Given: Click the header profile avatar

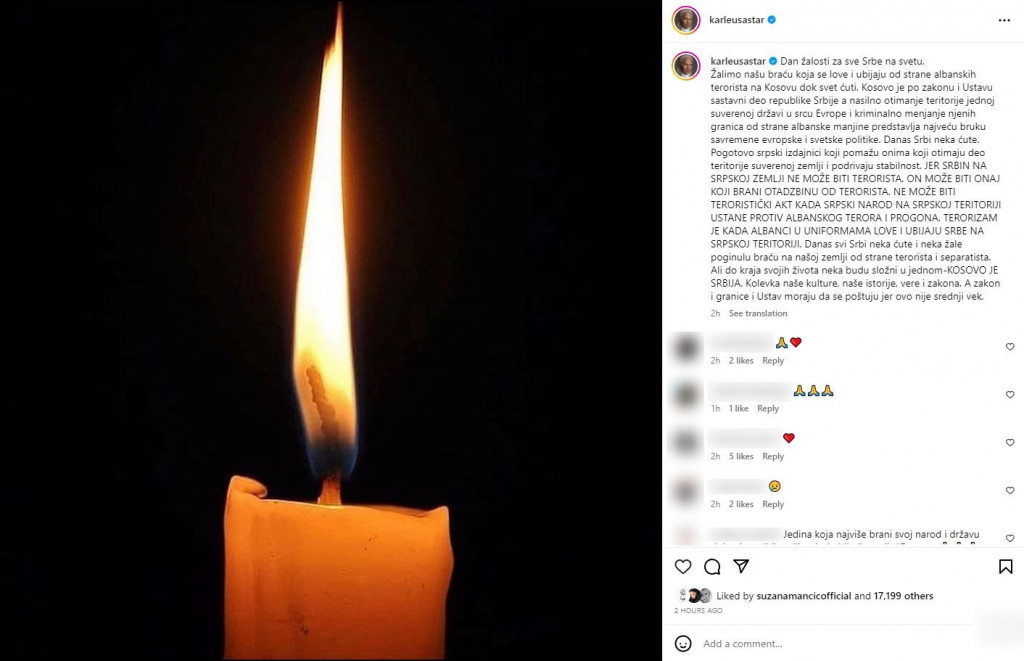Looking at the screenshot, I should (x=686, y=20).
